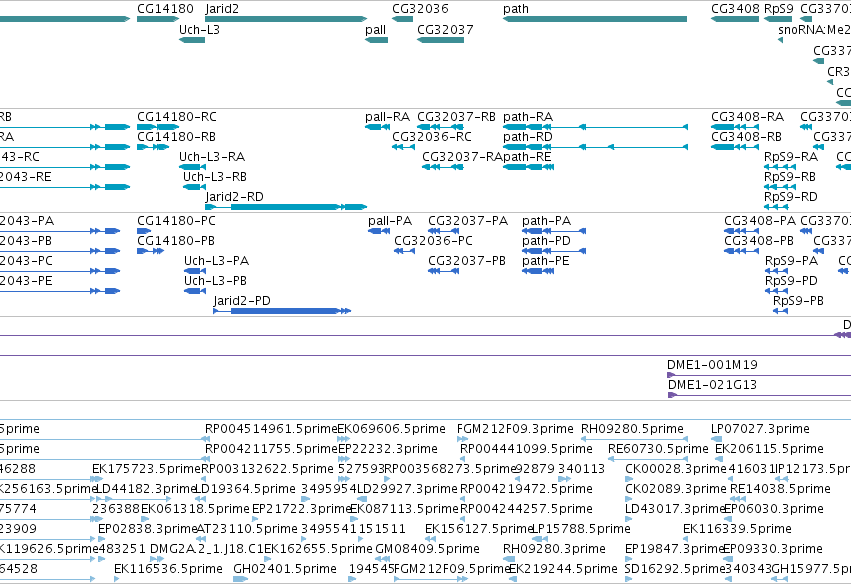Select protein Uch-L3-PB

(x=195, y=291)
